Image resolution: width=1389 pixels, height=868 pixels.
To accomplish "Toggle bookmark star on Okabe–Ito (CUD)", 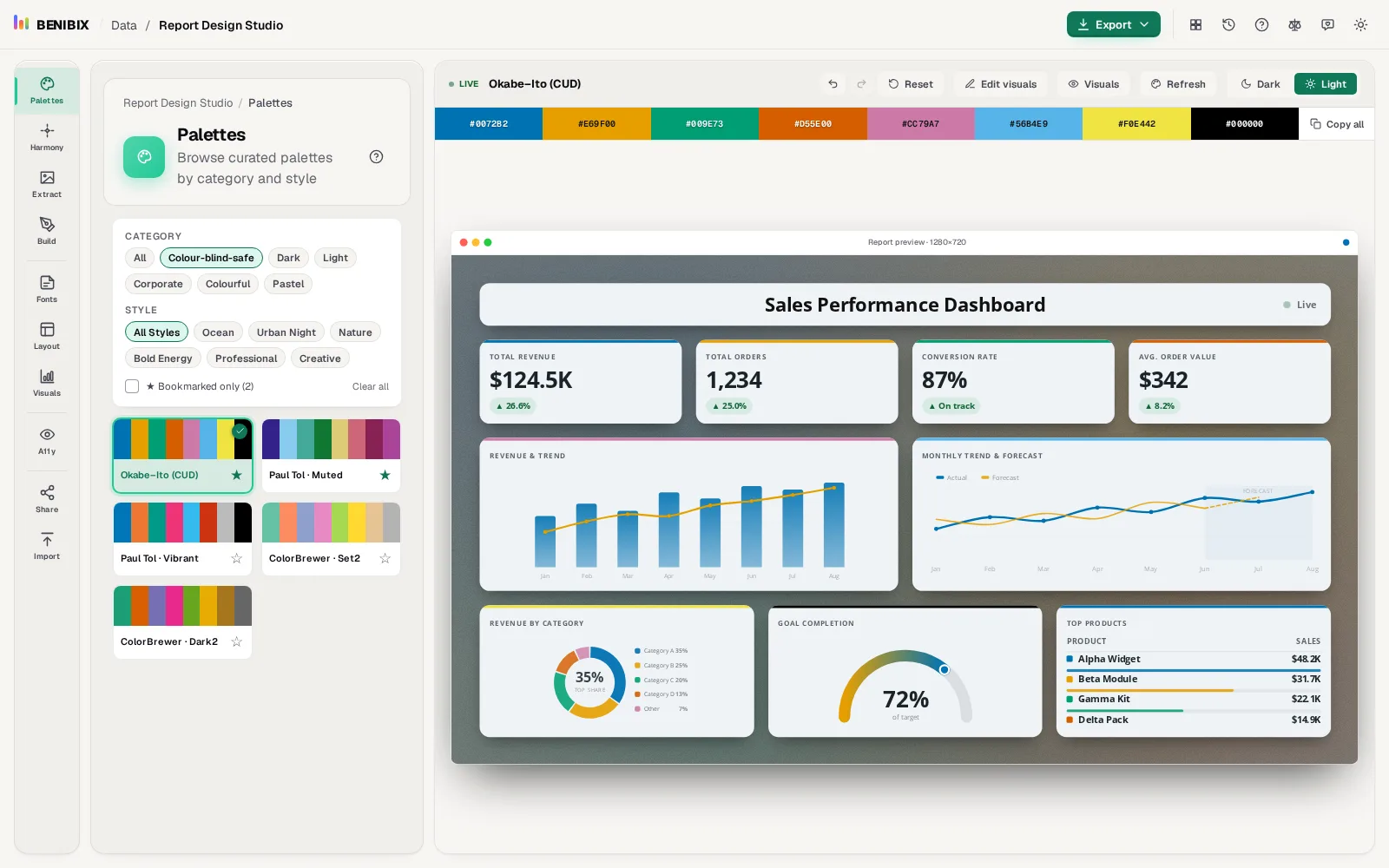I will [236, 475].
